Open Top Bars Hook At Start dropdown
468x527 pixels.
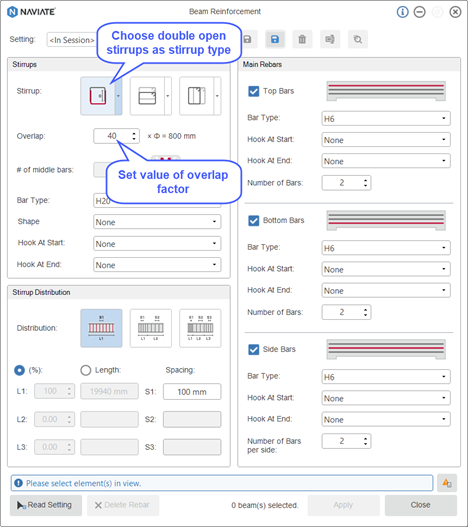click(x=386, y=139)
